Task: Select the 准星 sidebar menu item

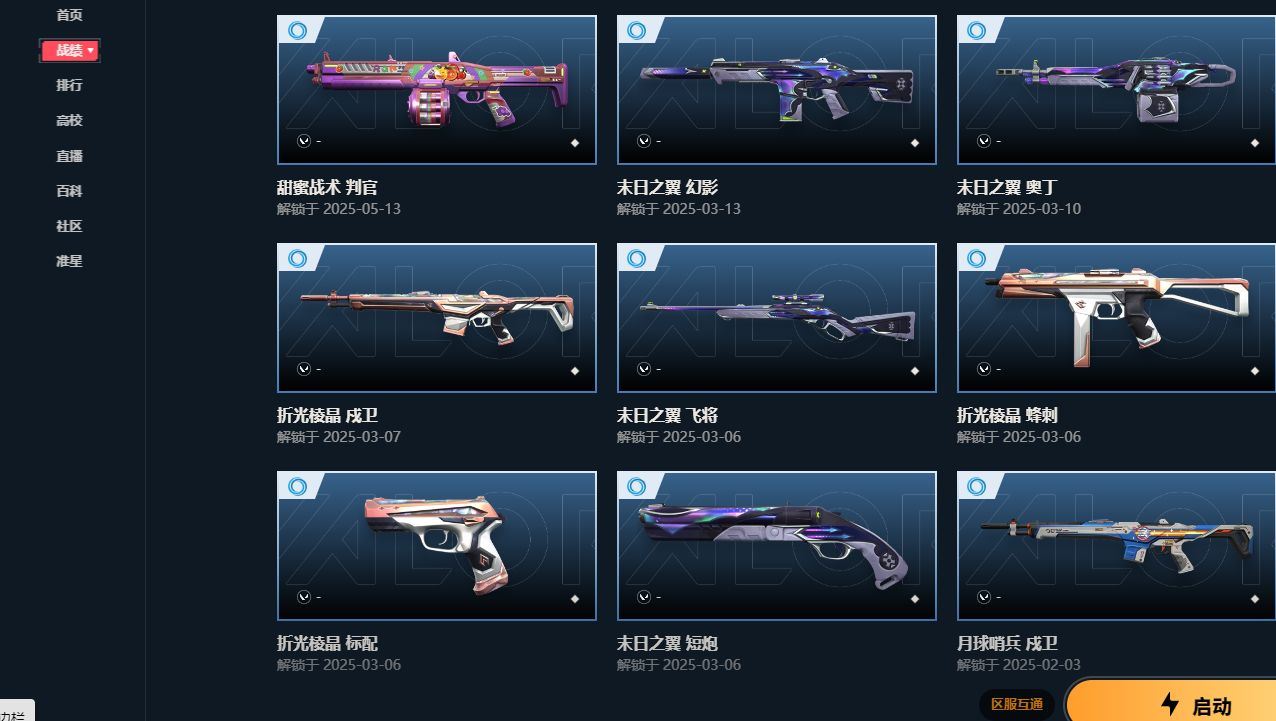Action: (69, 261)
